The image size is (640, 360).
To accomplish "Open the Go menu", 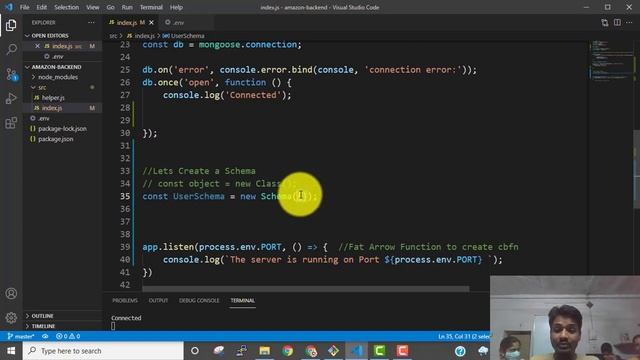I will click(x=110, y=7).
